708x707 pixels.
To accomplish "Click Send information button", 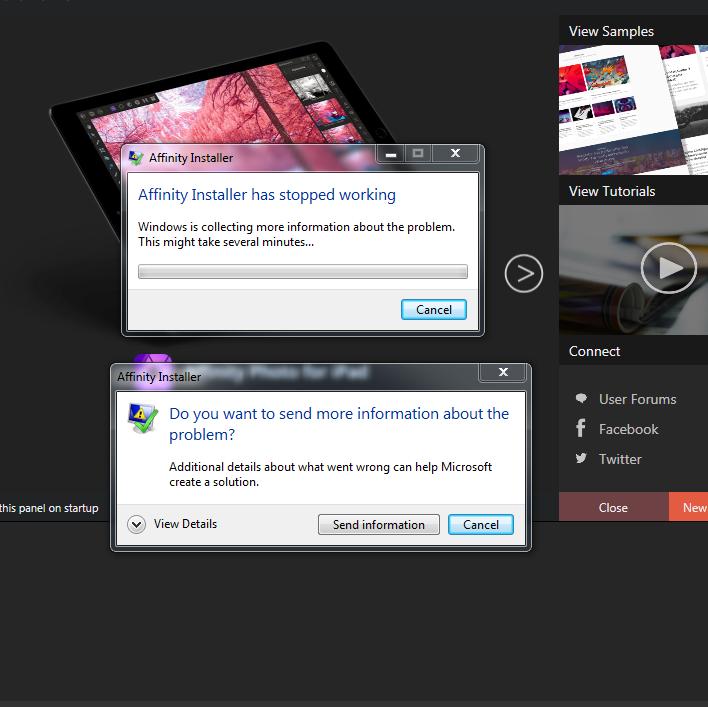I will pos(378,525).
